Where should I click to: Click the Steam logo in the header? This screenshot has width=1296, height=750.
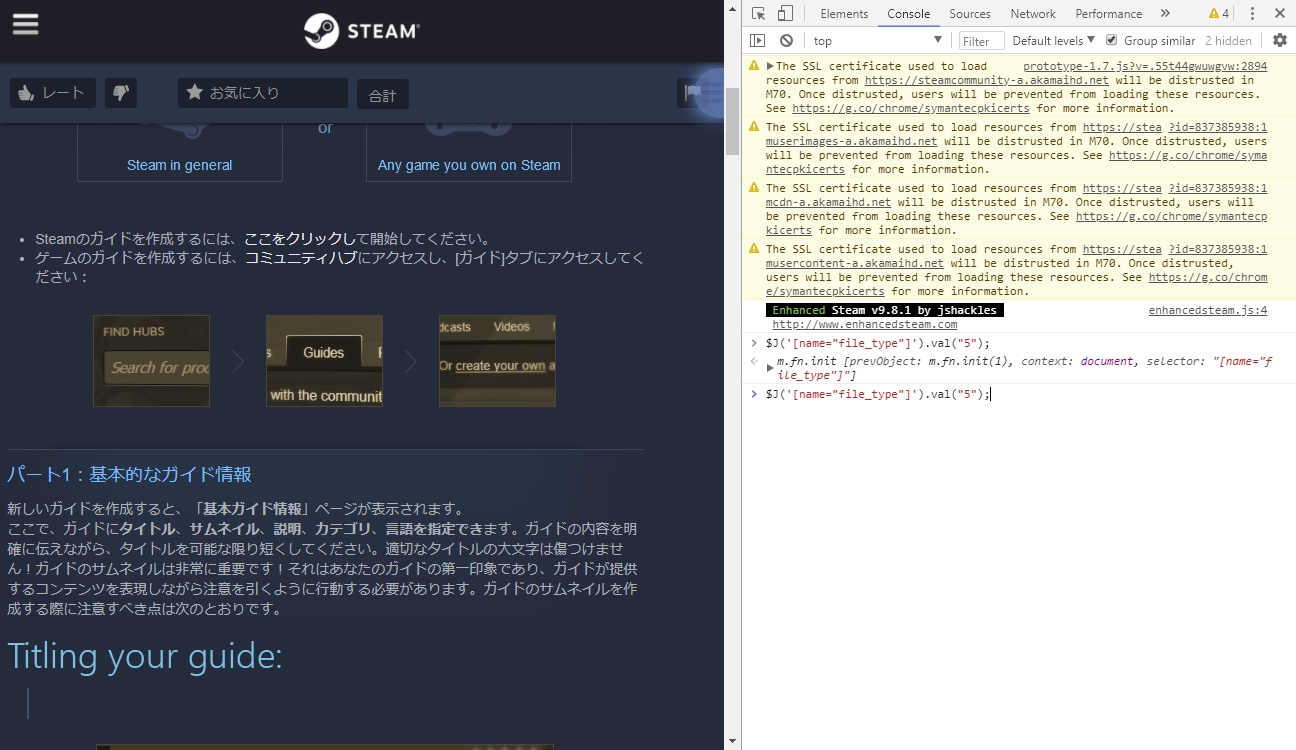(362, 31)
